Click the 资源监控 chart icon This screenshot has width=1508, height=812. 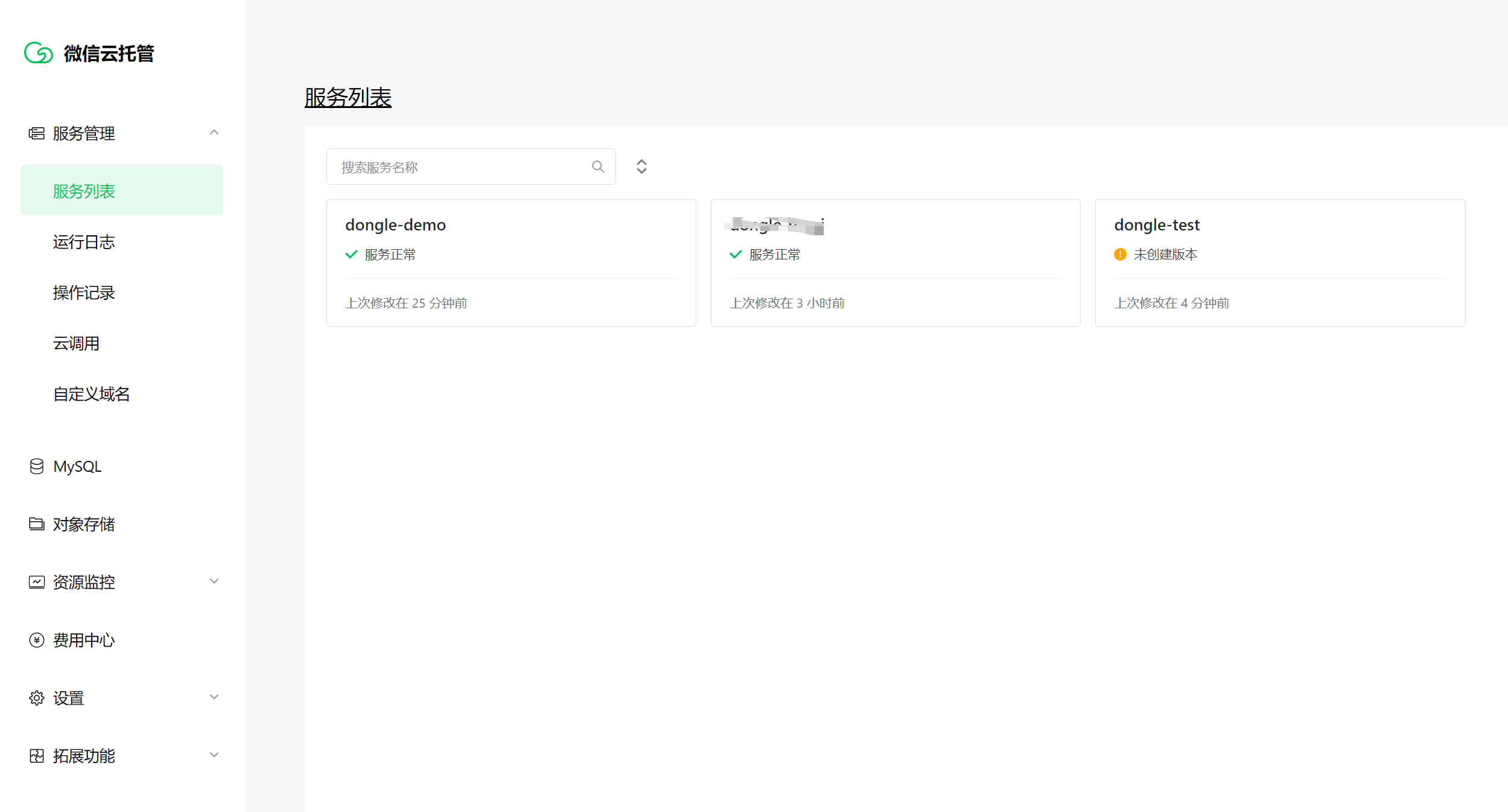[37, 582]
